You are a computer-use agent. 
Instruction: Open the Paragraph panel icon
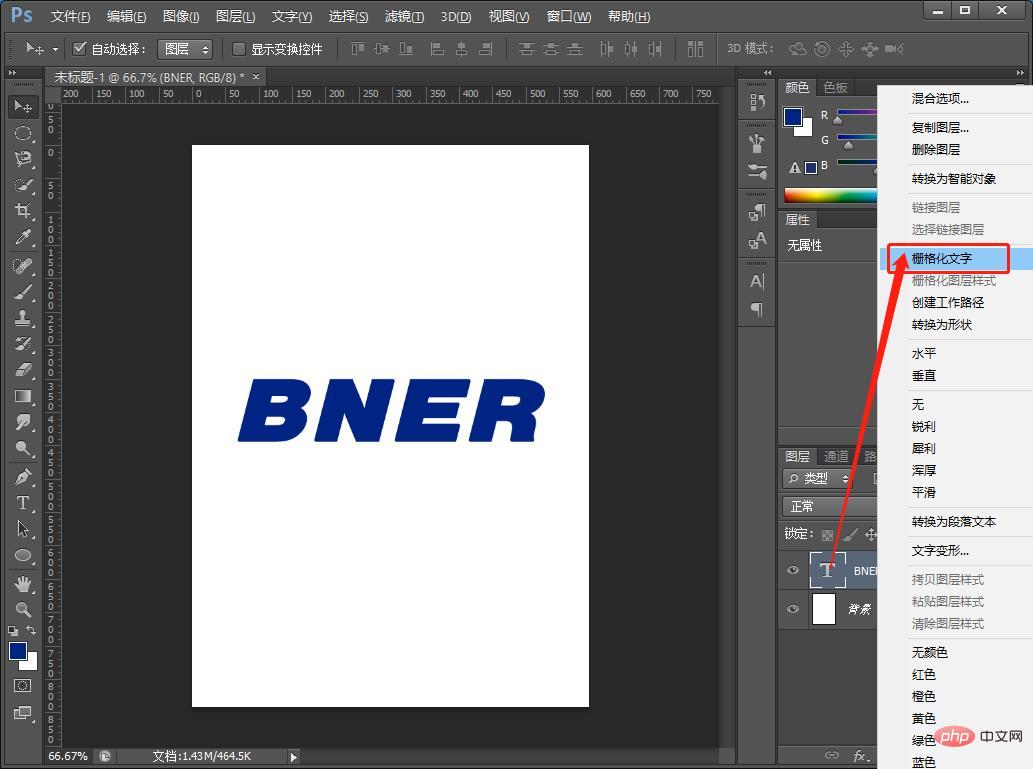point(757,310)
